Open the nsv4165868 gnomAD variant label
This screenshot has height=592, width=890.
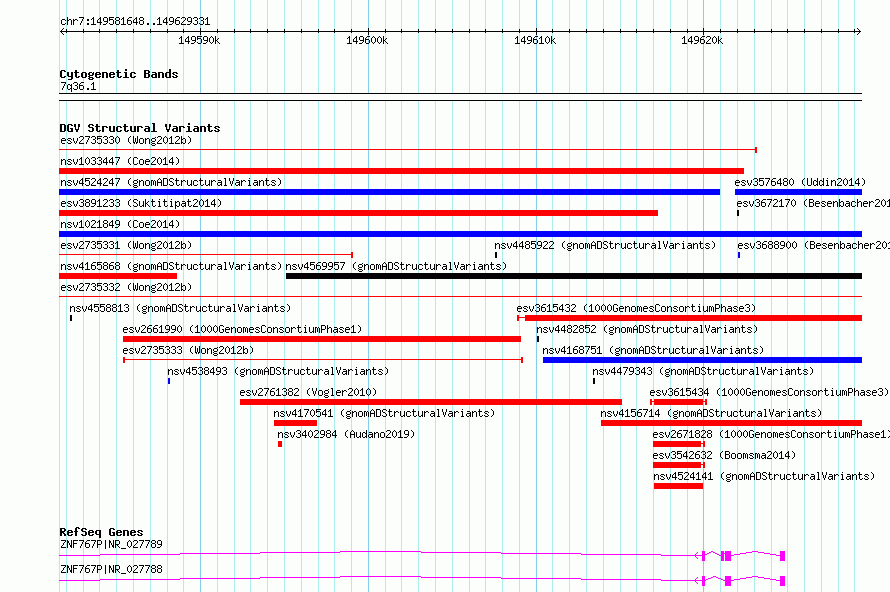tap(171, 266)
